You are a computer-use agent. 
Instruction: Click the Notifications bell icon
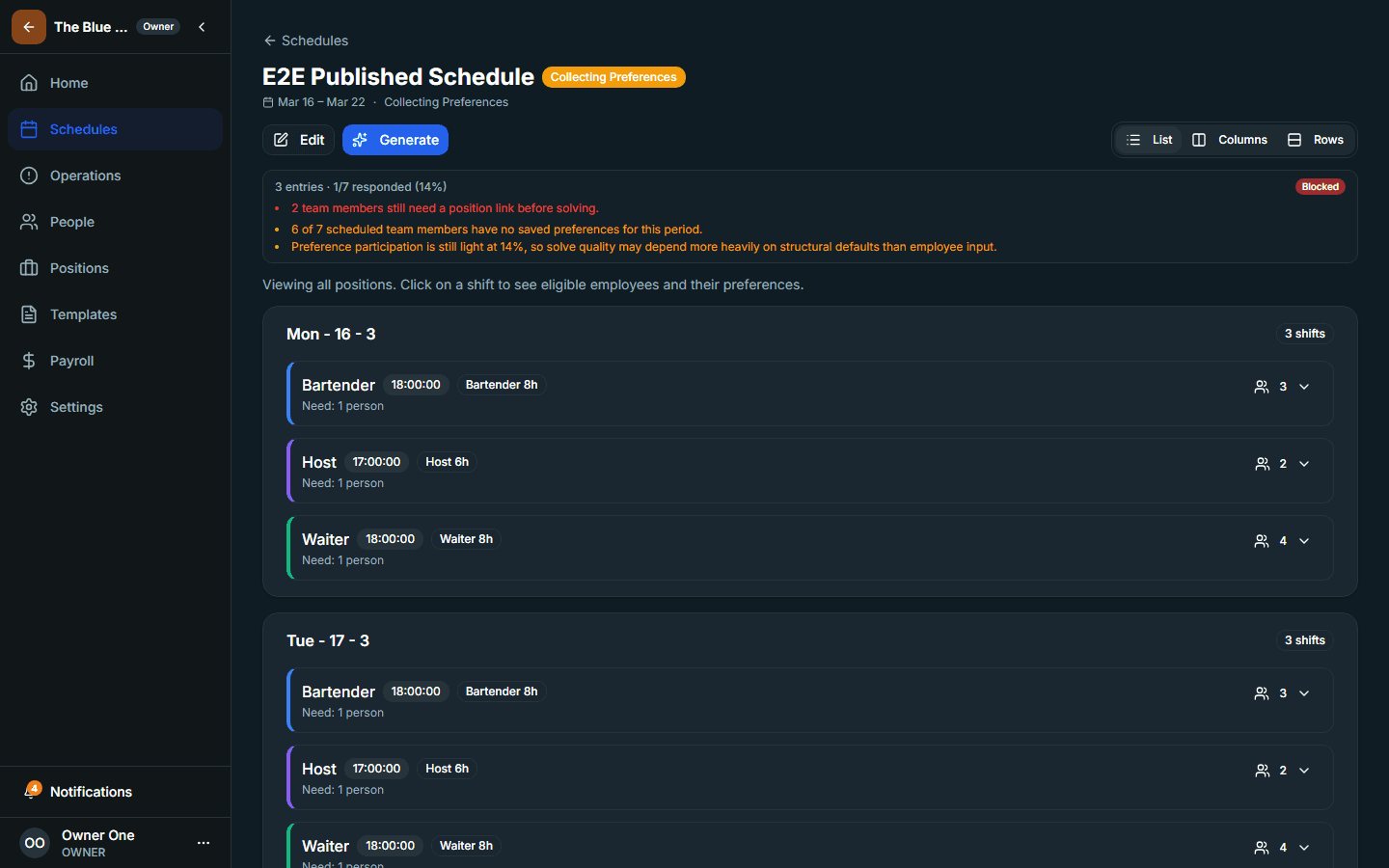click(31, 792)
